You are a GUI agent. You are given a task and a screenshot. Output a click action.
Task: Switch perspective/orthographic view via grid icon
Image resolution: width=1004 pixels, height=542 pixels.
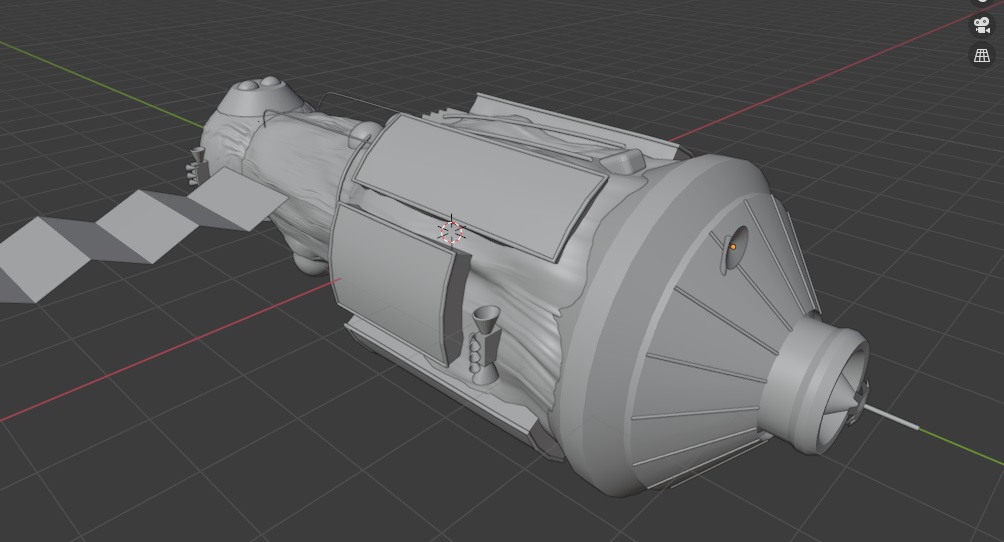tap(982, 55)
